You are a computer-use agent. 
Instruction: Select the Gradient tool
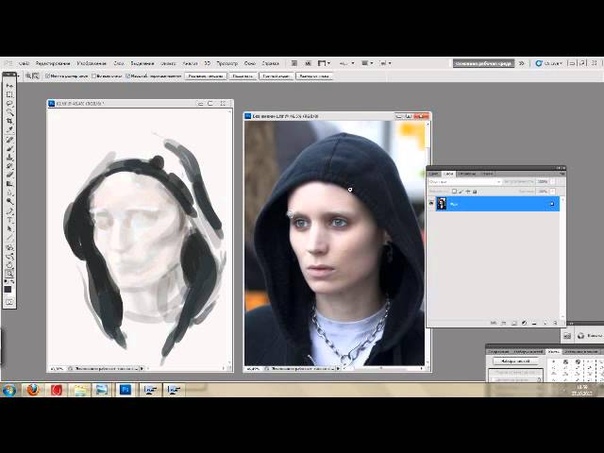pos(9,184)
